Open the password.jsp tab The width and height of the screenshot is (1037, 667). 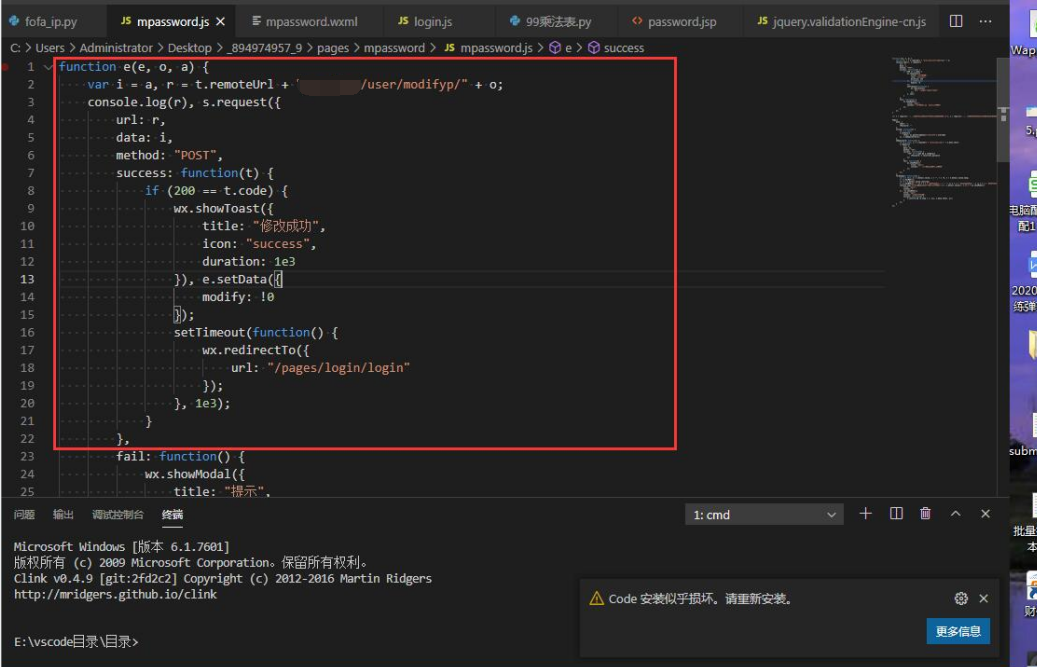pos(674,22)
